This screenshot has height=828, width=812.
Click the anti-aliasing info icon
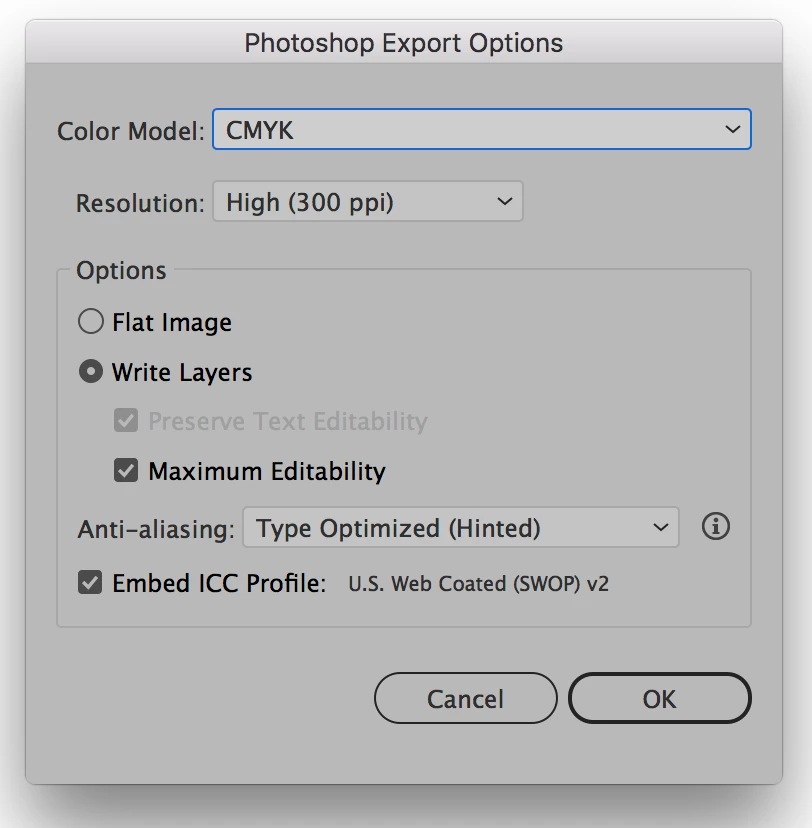pos(715,527)
